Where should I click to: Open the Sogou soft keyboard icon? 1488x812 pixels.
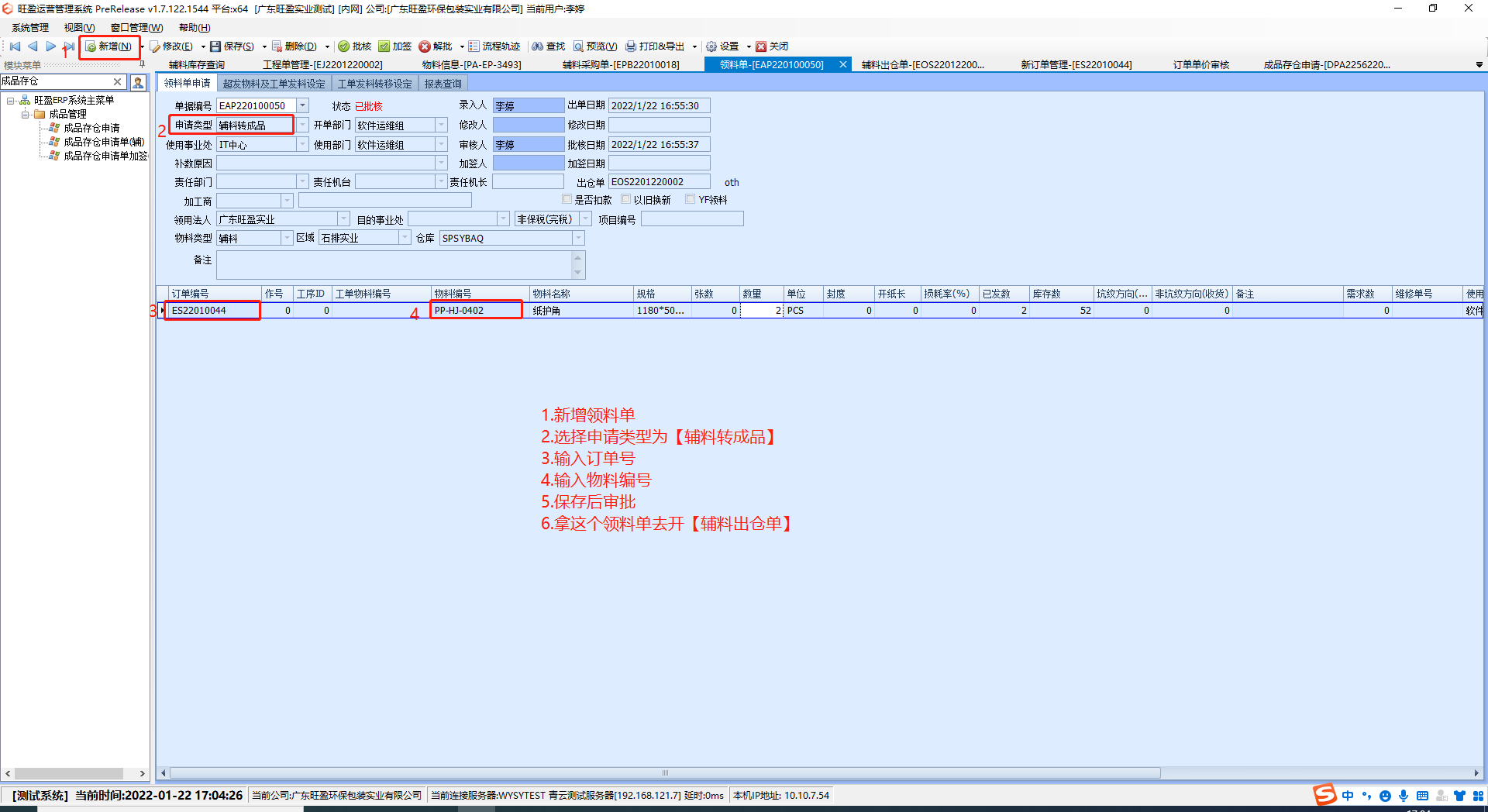pyautogui.click(x=1422, y=796)
